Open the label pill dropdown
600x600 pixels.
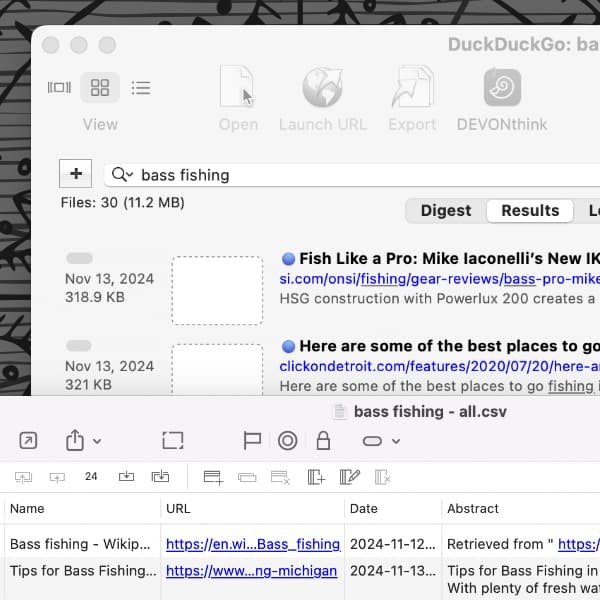(381, 440)
